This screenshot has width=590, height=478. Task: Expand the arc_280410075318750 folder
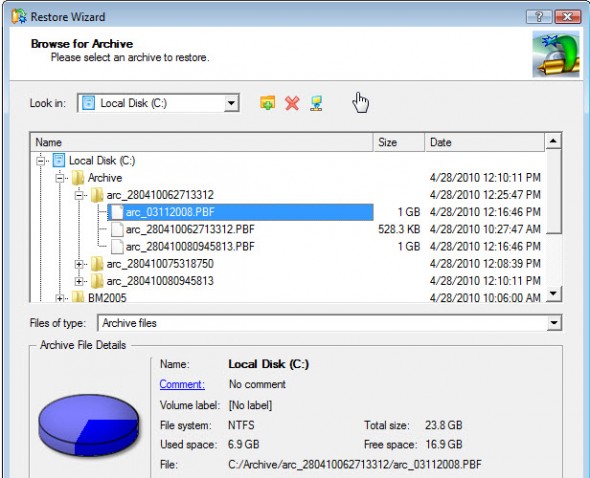tap(79, 264)
